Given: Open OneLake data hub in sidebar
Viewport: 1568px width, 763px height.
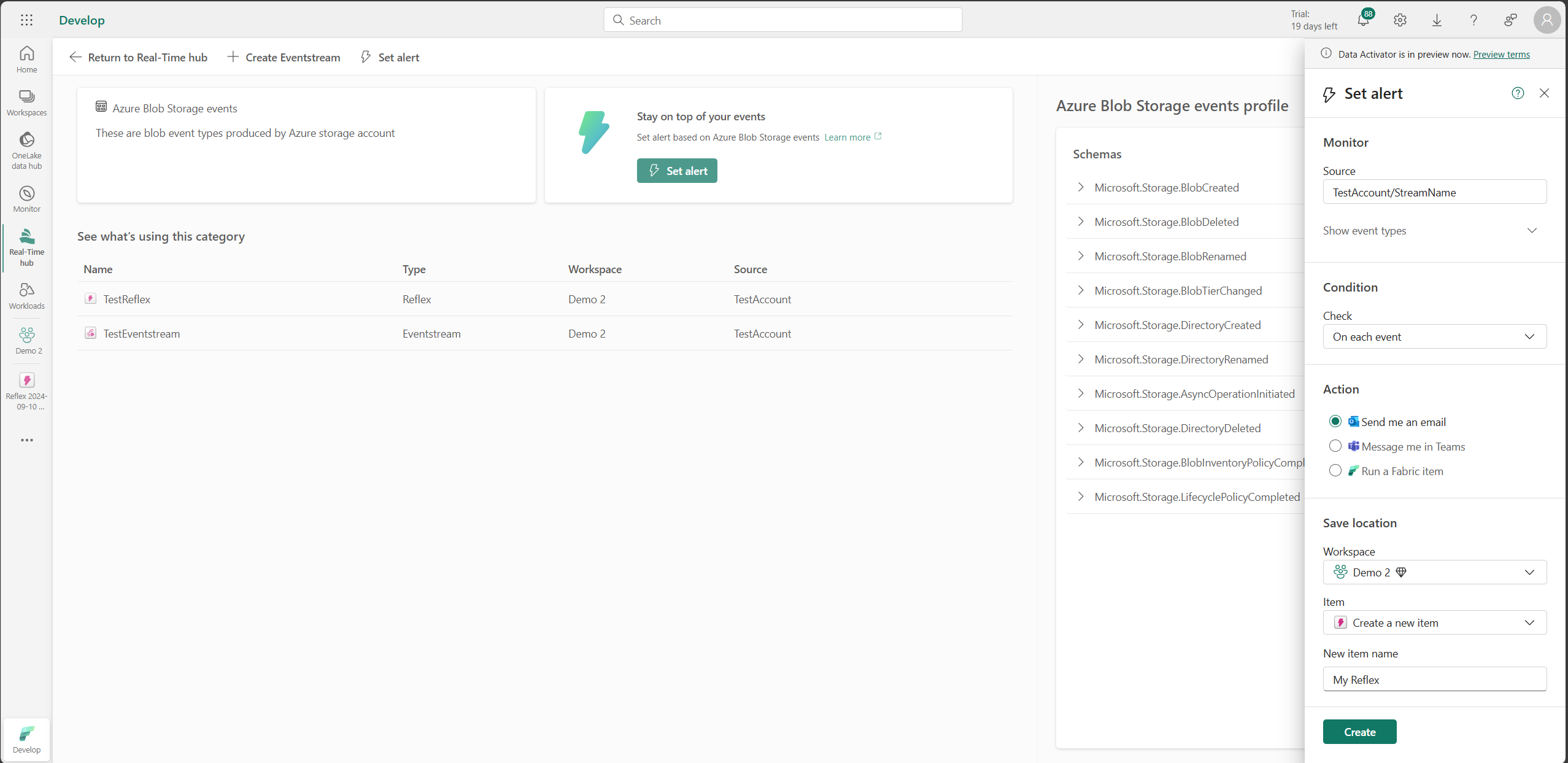Looking at the screenshot, I should [26, 150].
